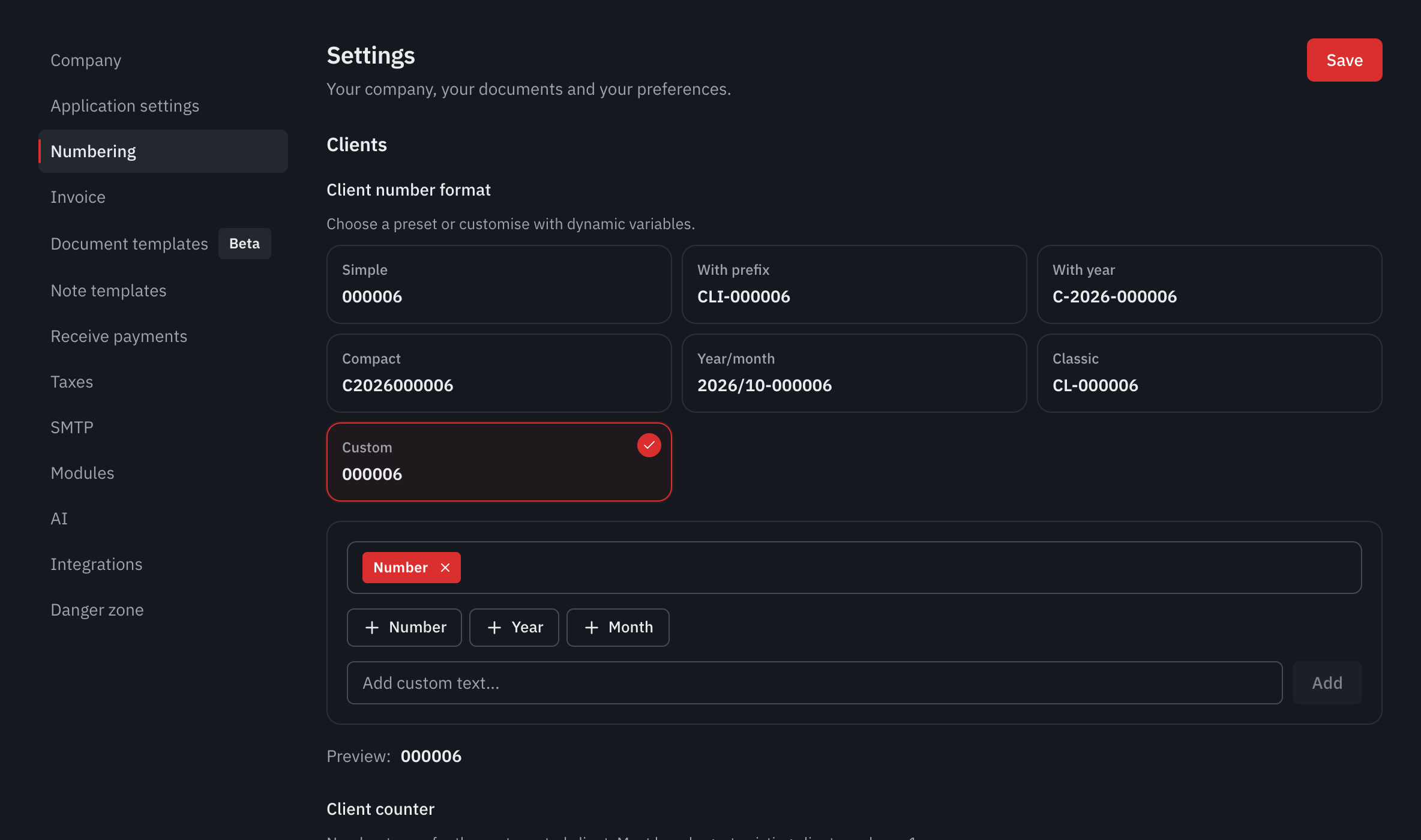Add a Month variable to the format

618,628
